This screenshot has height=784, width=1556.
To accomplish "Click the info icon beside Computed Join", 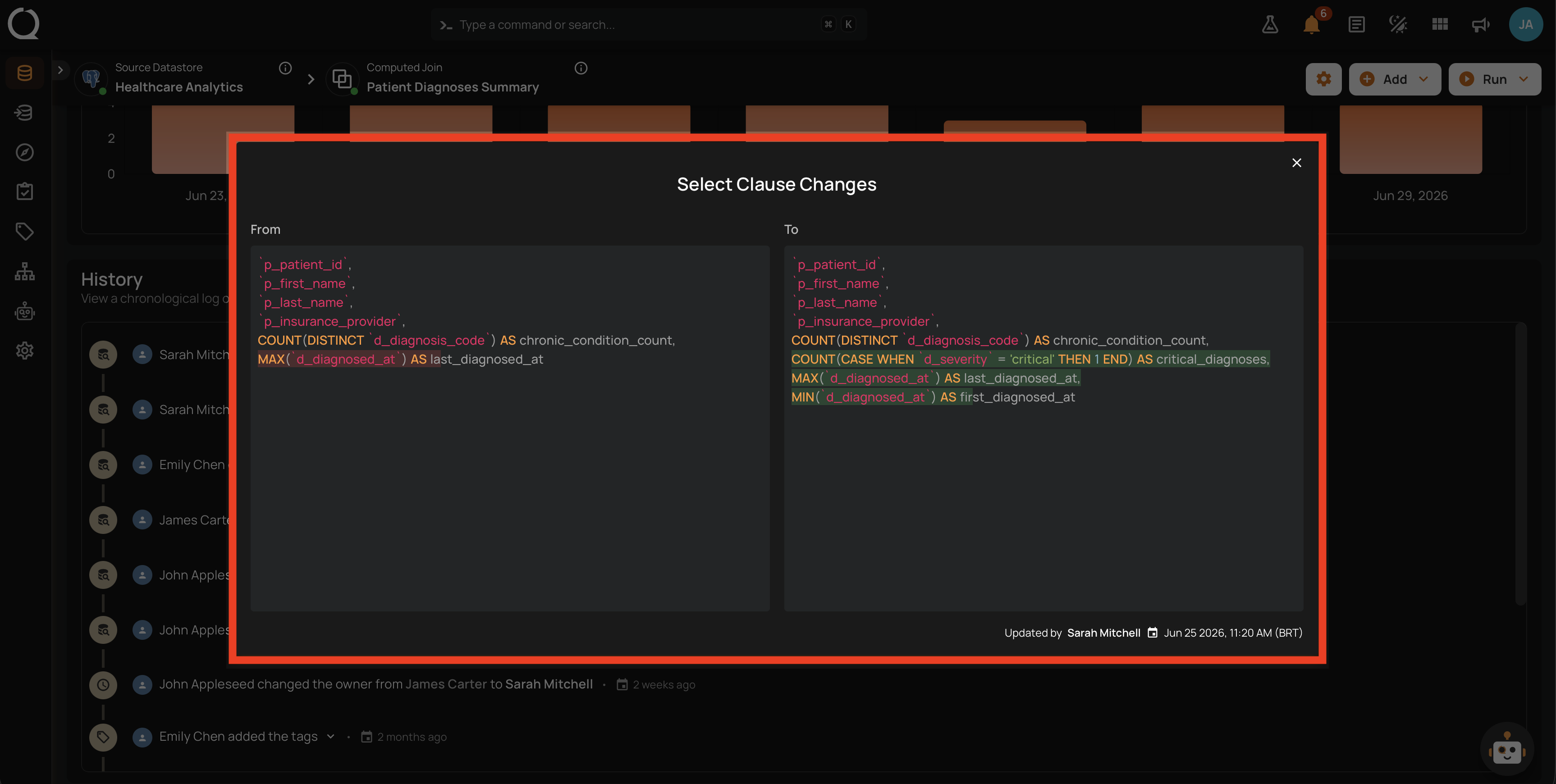I will 581,68.
